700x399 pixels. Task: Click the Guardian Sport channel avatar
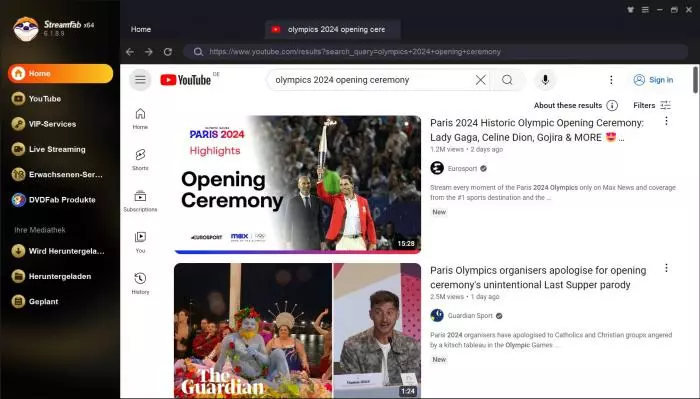(x=437, y=316)
